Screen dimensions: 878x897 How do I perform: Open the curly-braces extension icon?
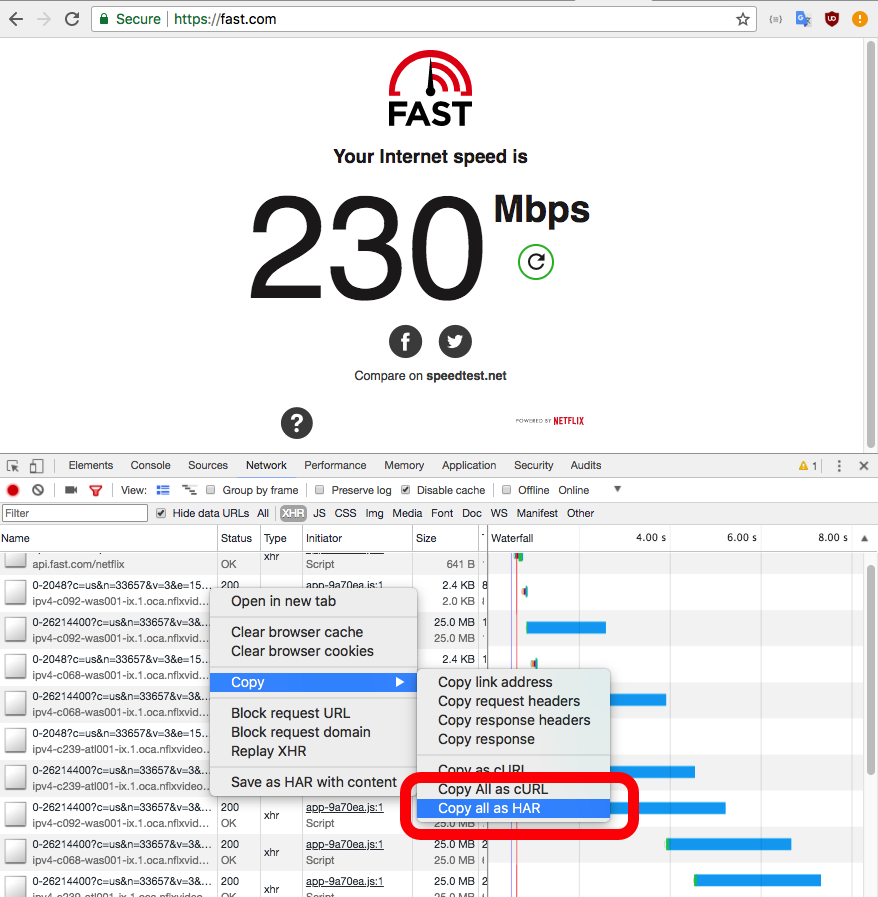coord(776,19)
